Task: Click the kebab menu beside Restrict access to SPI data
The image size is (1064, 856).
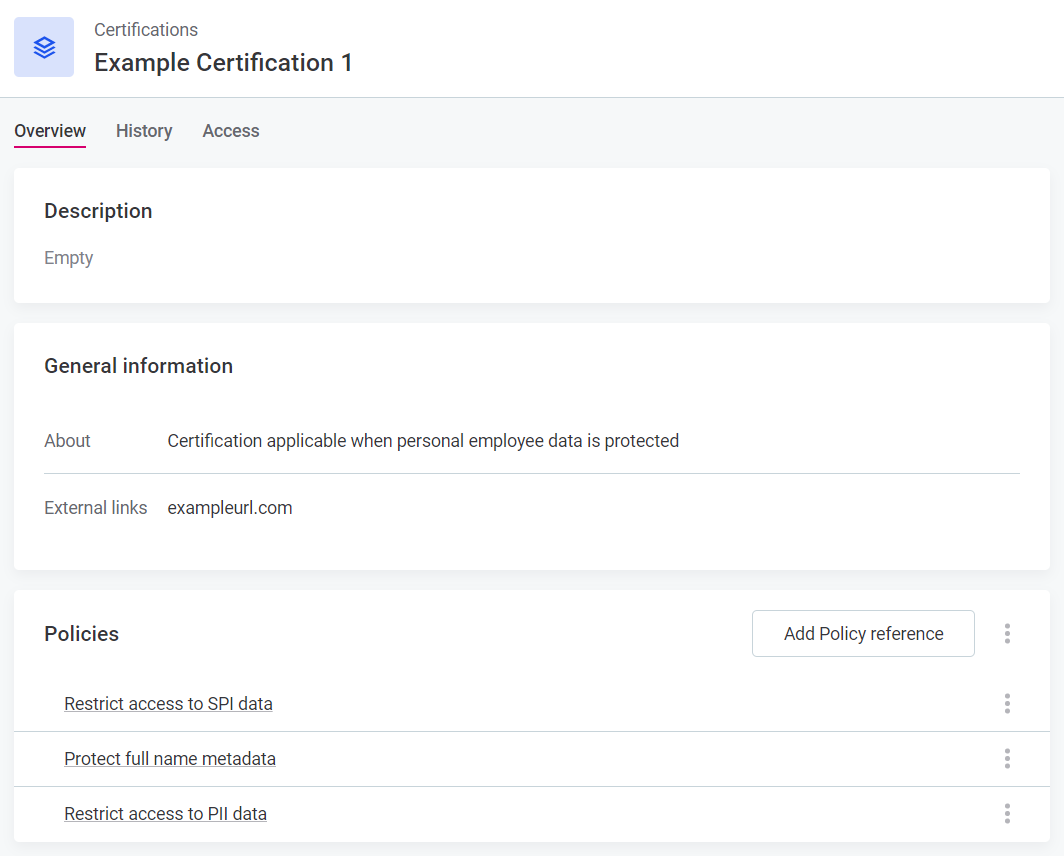Action: pos(1007,703)
